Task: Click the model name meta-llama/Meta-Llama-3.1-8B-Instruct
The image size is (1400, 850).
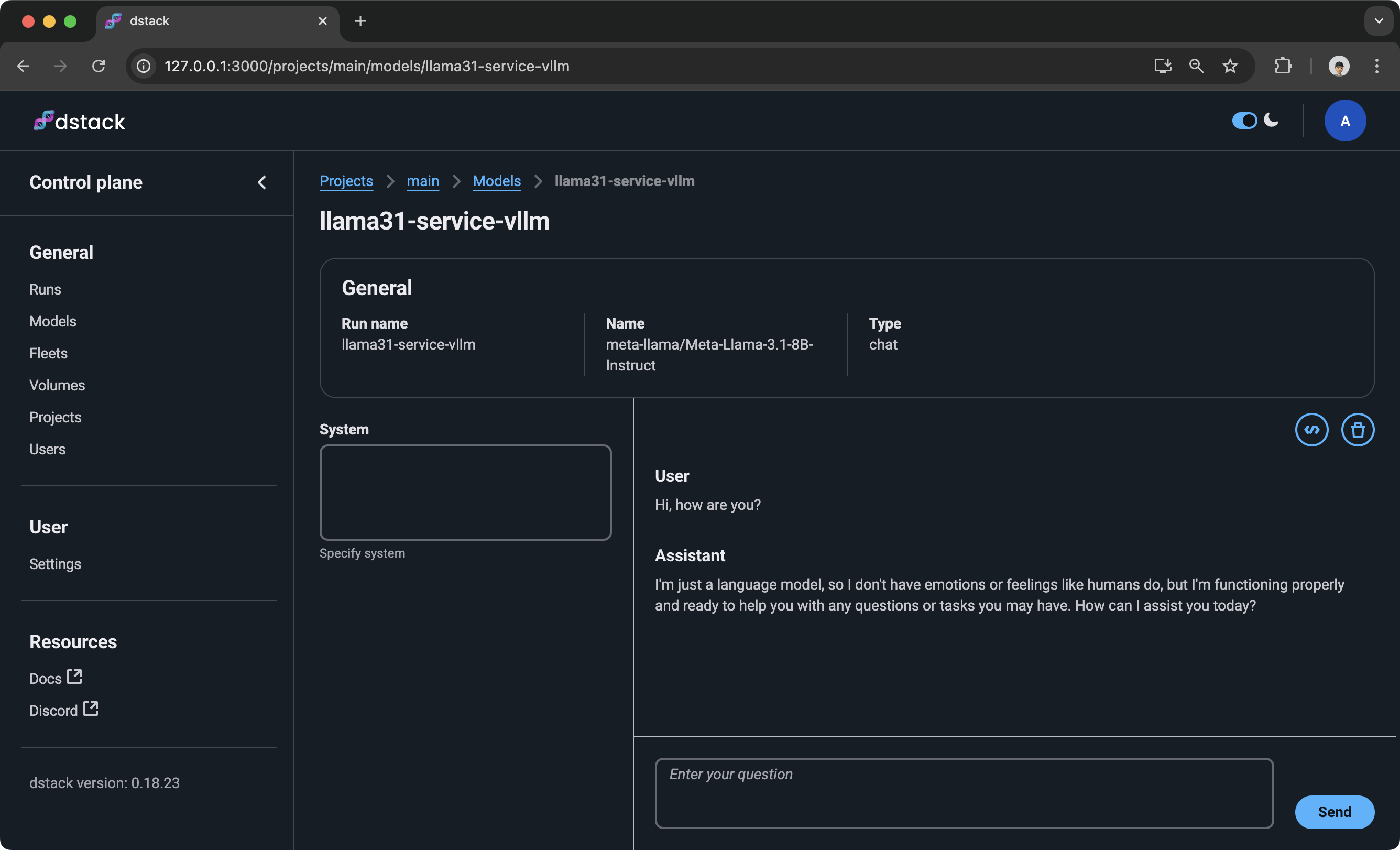Action: 709,355
